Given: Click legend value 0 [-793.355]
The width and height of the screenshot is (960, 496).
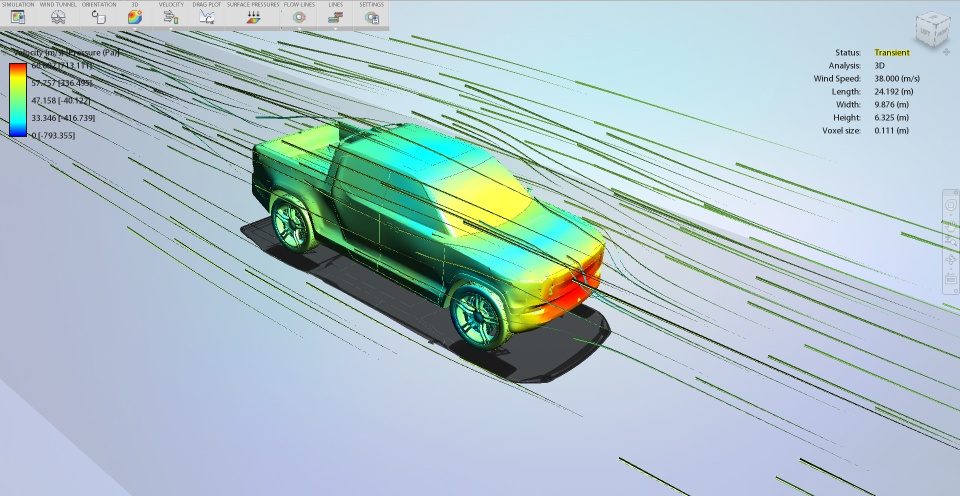Looking at the screenshot, I should [53, 136].
